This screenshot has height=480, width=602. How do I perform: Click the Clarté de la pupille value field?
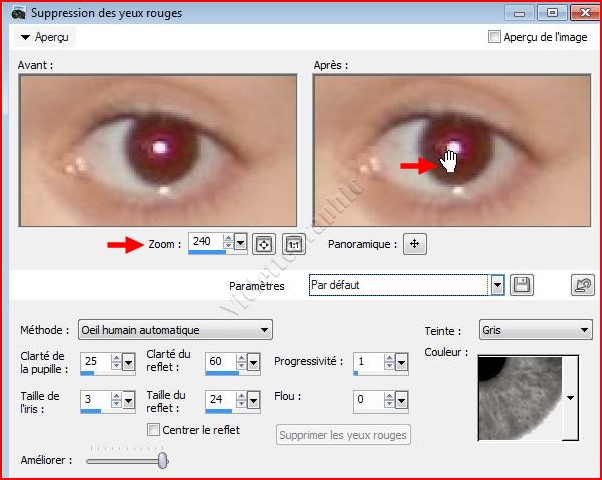(x=93, y=362)
